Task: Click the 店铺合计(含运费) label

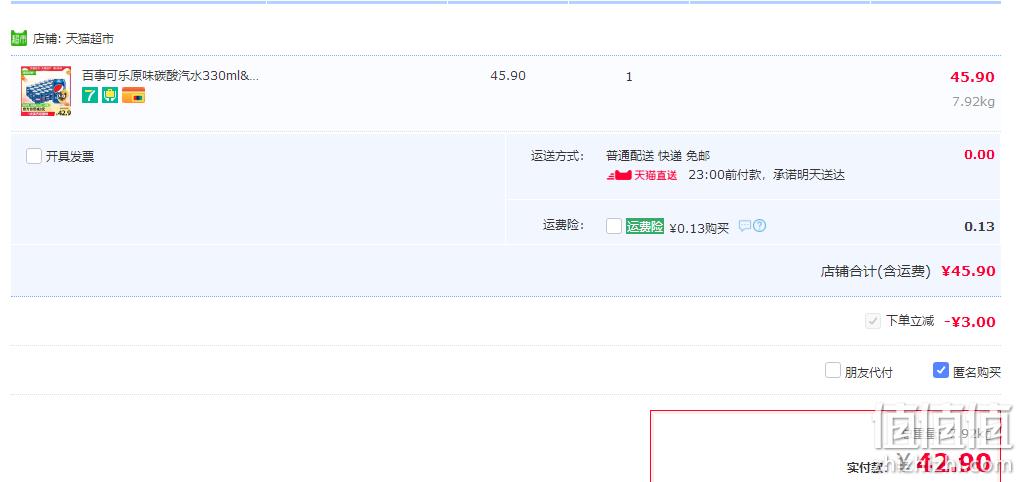Action: [x=875, y=272]
